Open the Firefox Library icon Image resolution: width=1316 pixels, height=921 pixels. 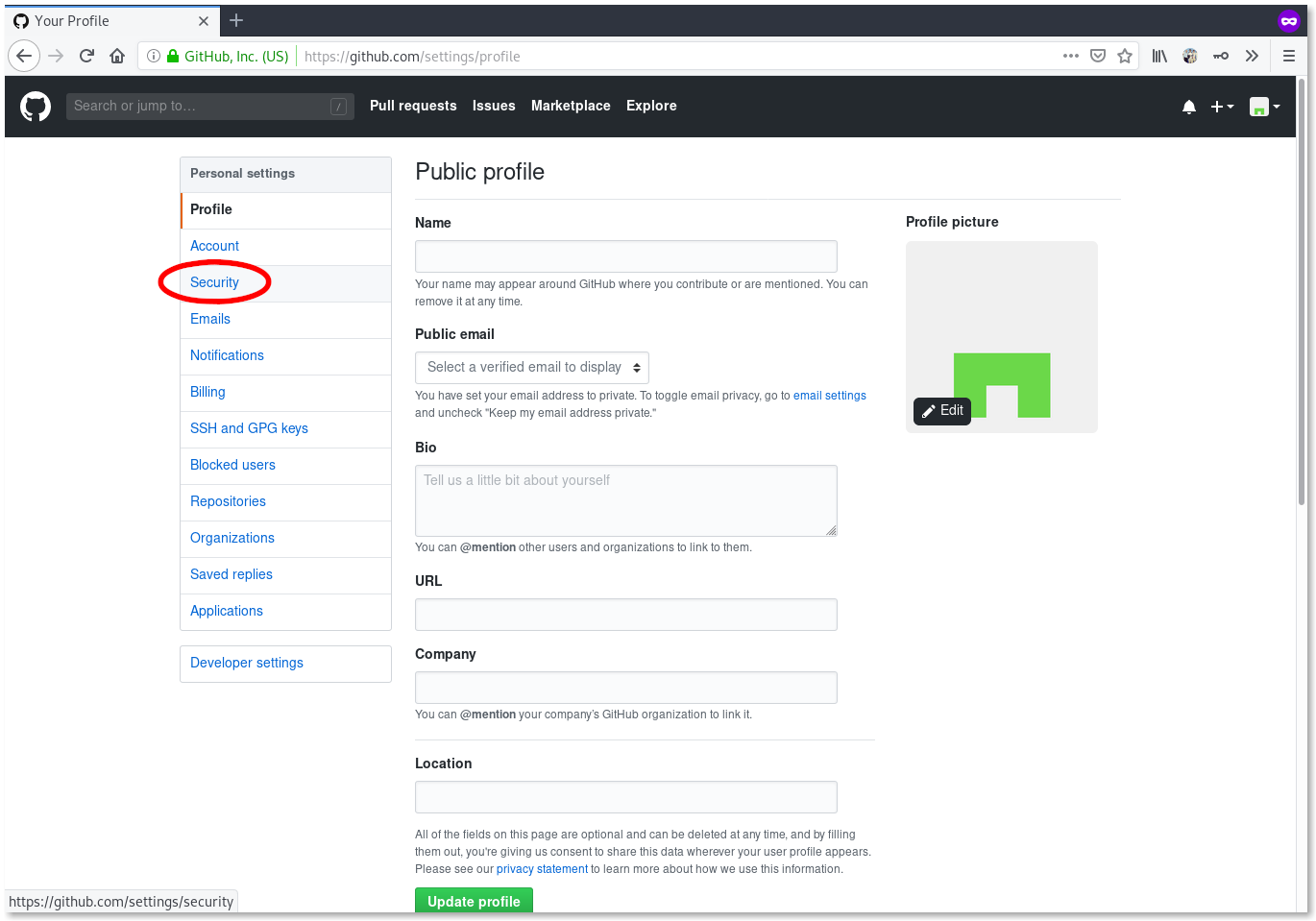pos(1160,56)
